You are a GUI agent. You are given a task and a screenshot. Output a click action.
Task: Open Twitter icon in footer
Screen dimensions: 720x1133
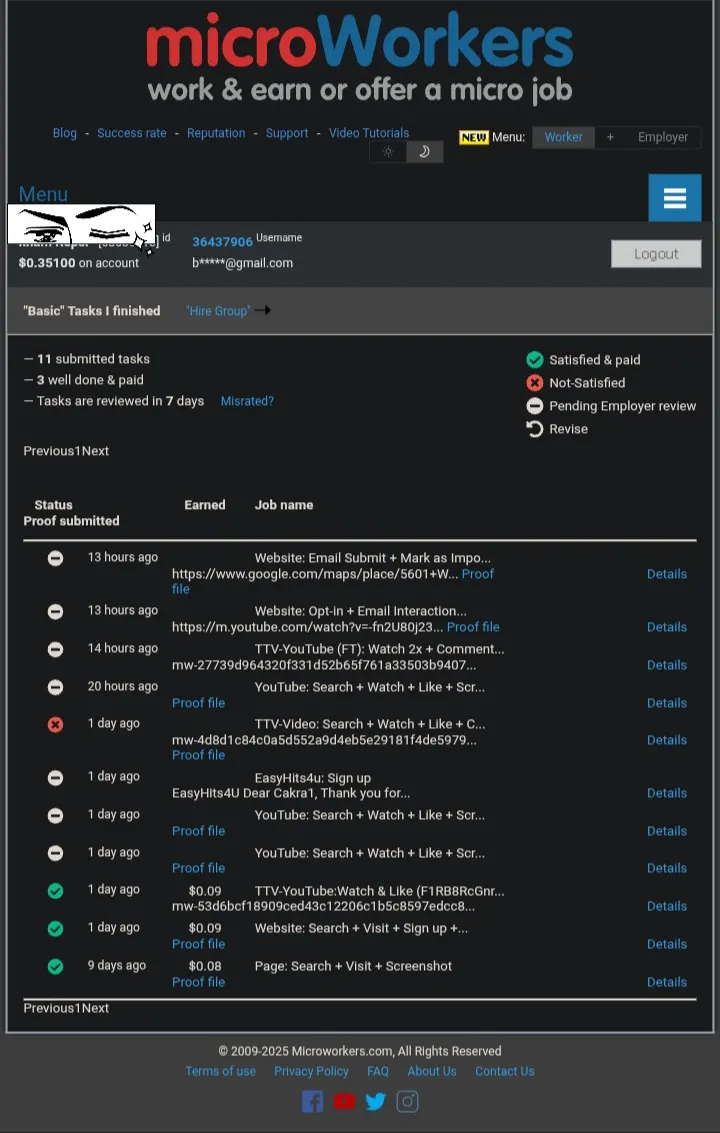pos(375,1101)
